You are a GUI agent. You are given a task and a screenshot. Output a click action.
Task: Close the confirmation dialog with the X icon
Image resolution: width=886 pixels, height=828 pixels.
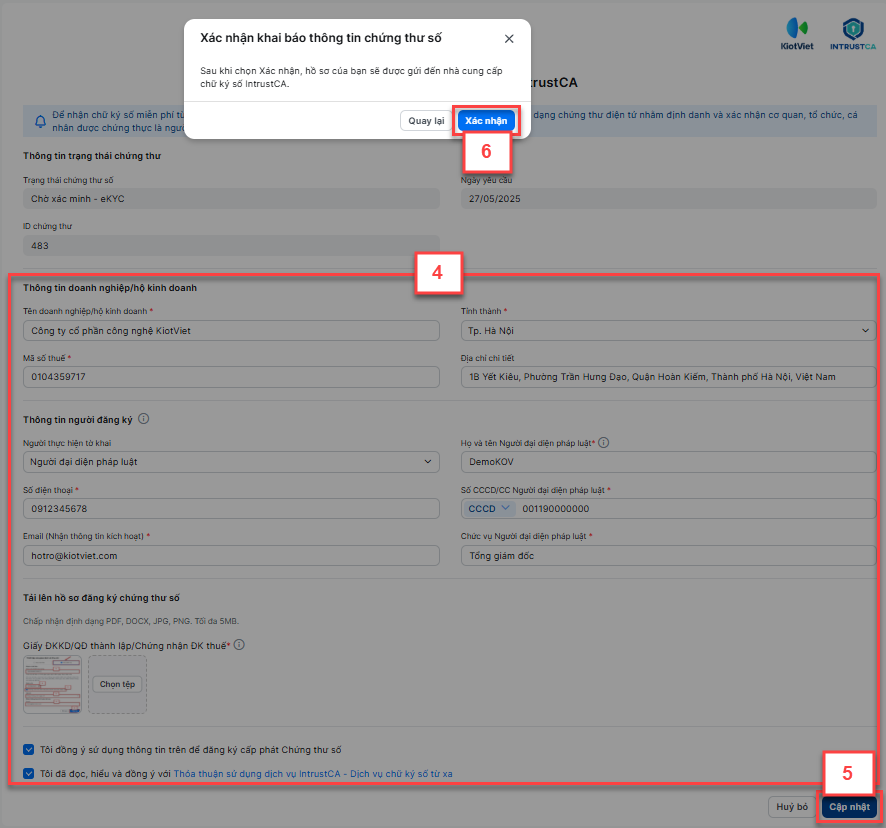509,38
